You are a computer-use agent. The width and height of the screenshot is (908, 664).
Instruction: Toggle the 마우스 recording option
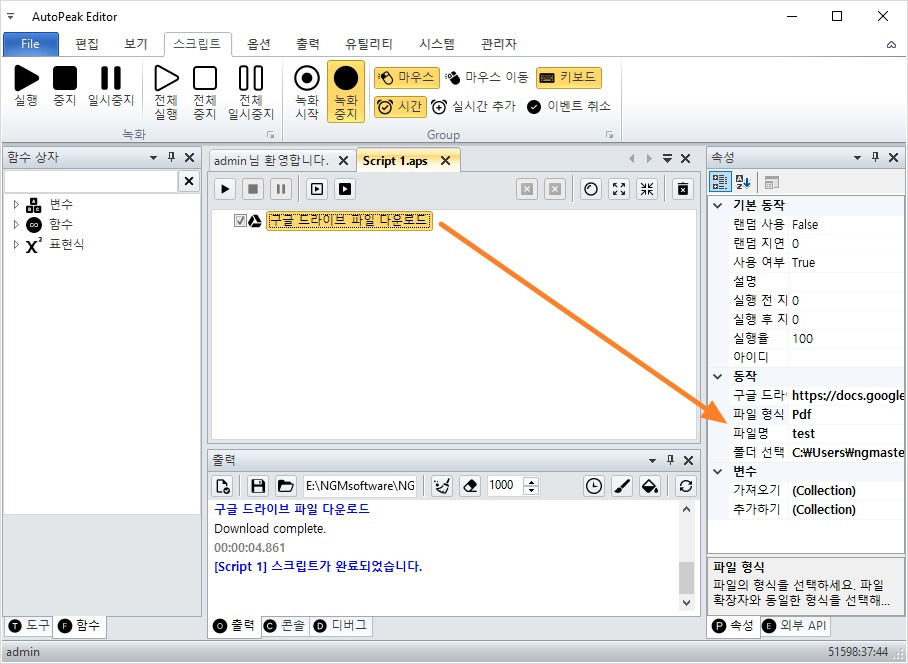(x=407, y=78)
